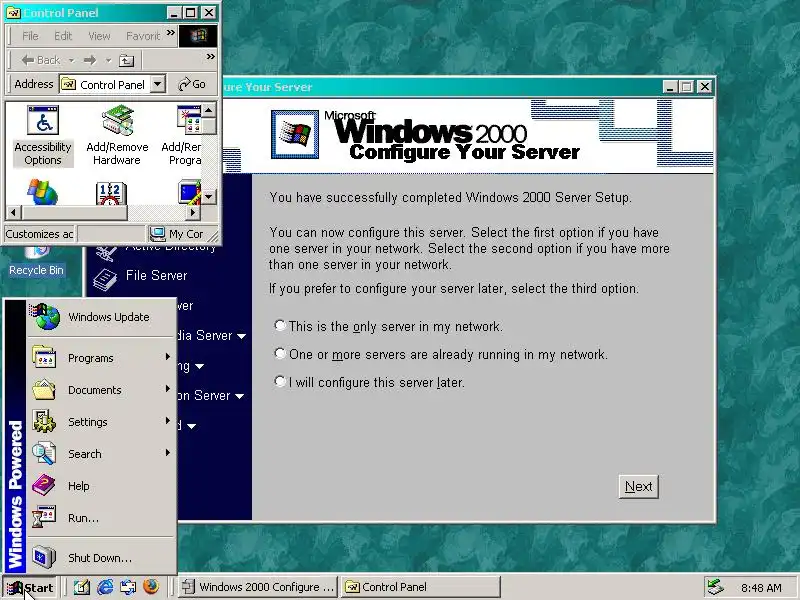The height and width of the screenshot is (600, 800).
Task: Click the 'Customizes ac' status bar text
Action: (39, 234)
